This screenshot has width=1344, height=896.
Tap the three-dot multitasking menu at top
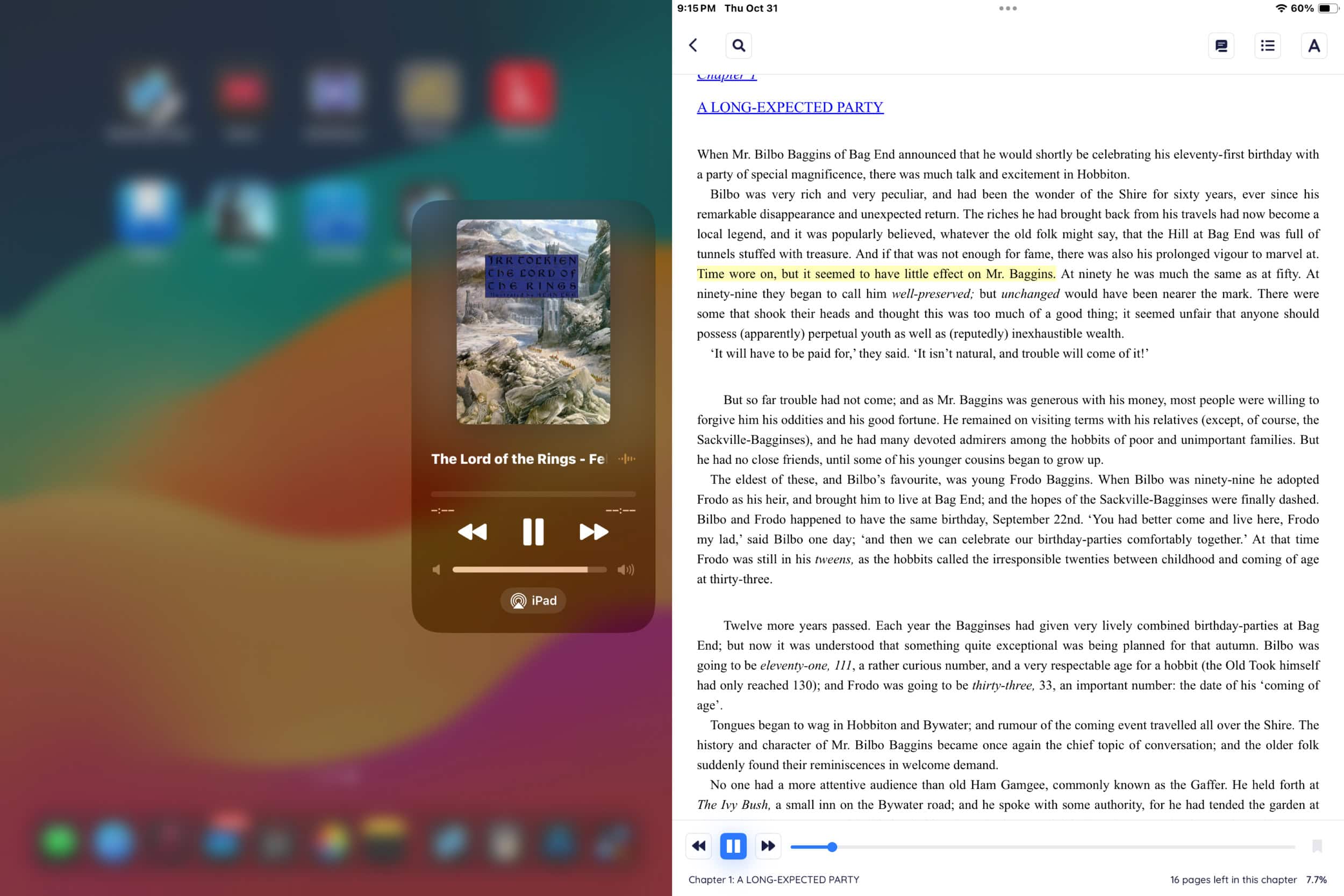click(x=1007, y=9)
